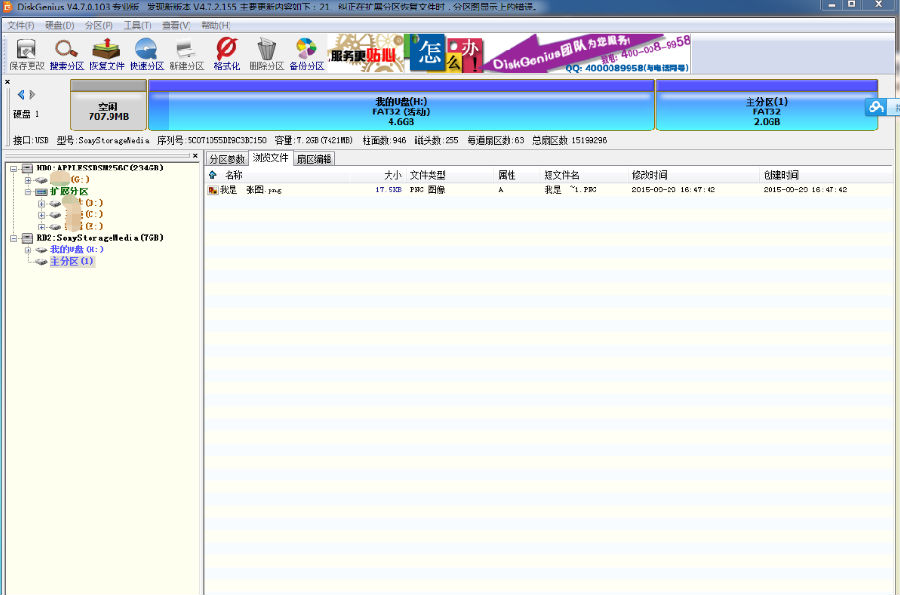Click the serial number text 5C07105SDF9C3BC150
Screen dimensions: 900x595
tap(227, 141)
